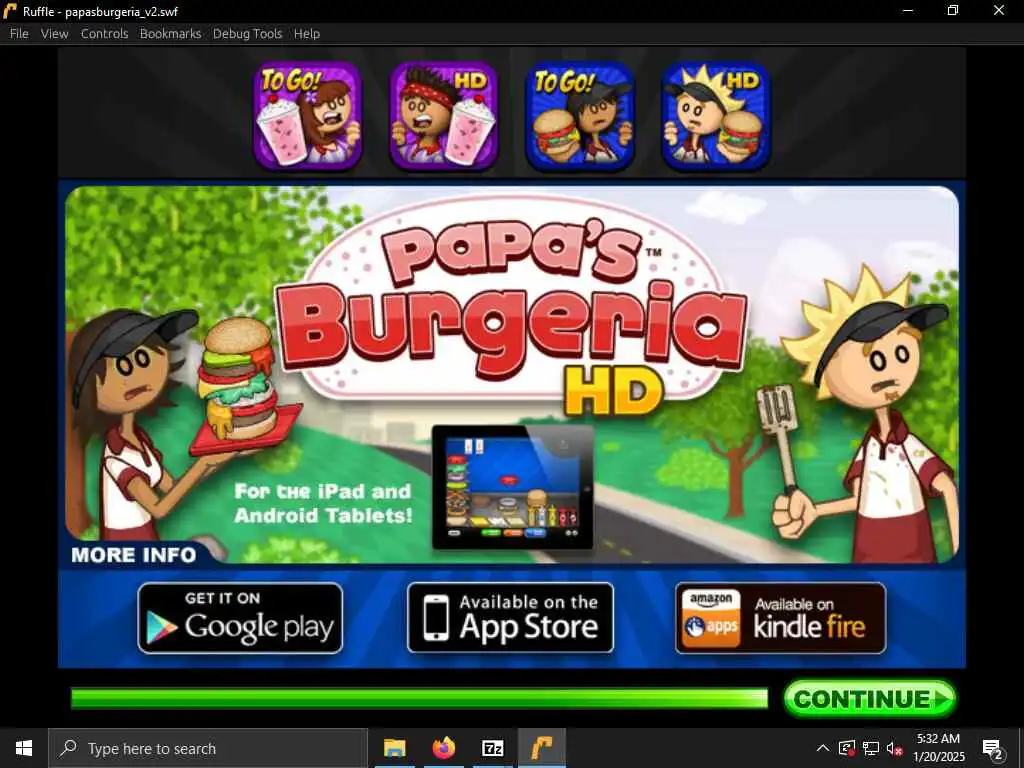Click the security warning tray icon
1024x768 pixels.
[x=847, y=748]
